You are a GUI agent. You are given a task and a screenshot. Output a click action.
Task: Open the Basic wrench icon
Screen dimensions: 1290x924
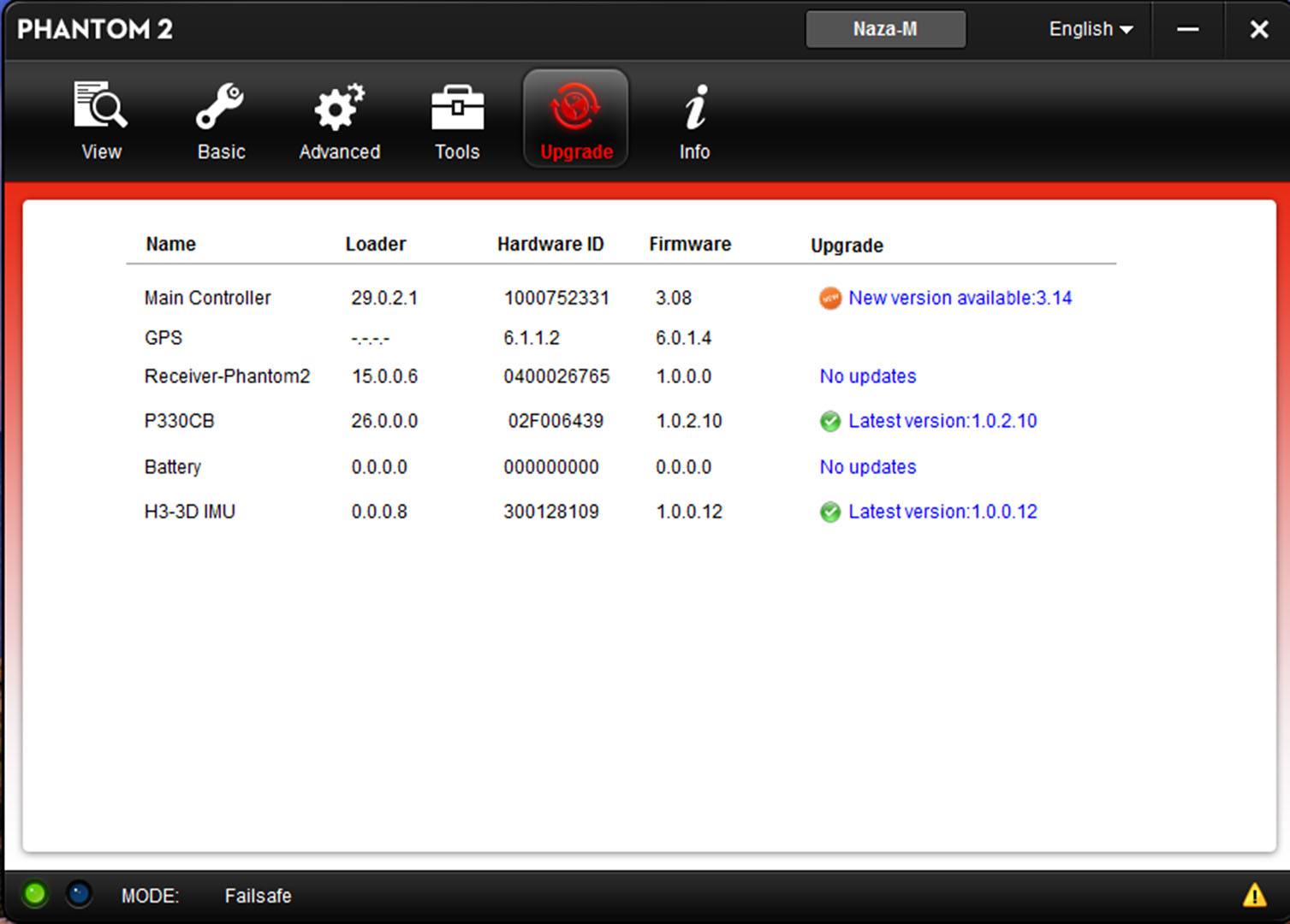pyautogui.click(x=221, y=107)
